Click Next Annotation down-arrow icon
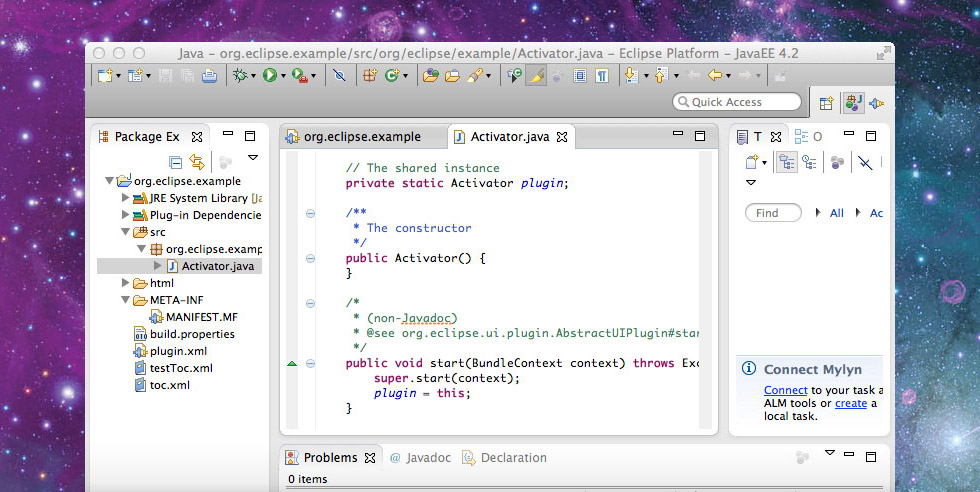 click(631, 75)
